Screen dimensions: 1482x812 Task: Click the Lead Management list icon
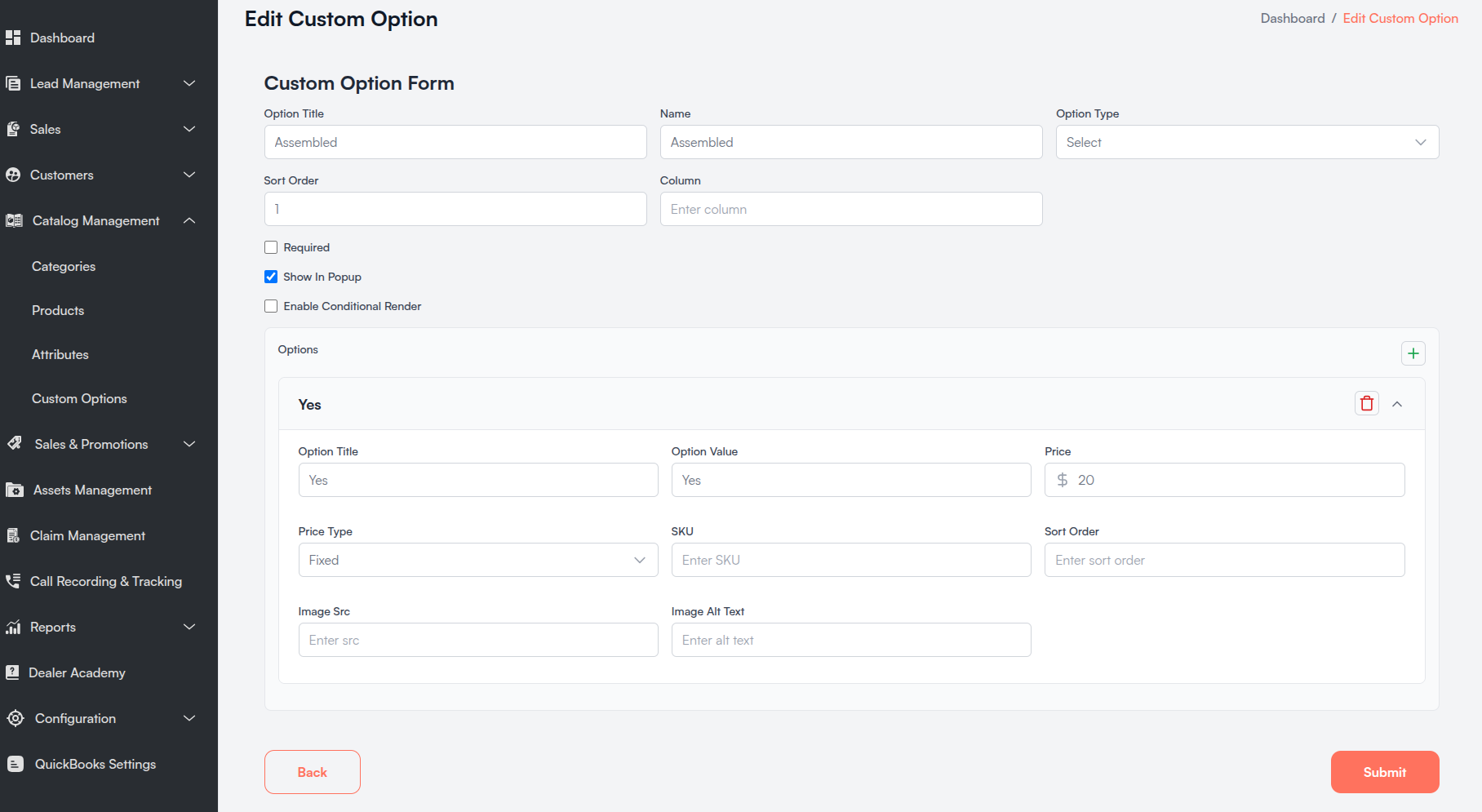[x=13, y=83]
